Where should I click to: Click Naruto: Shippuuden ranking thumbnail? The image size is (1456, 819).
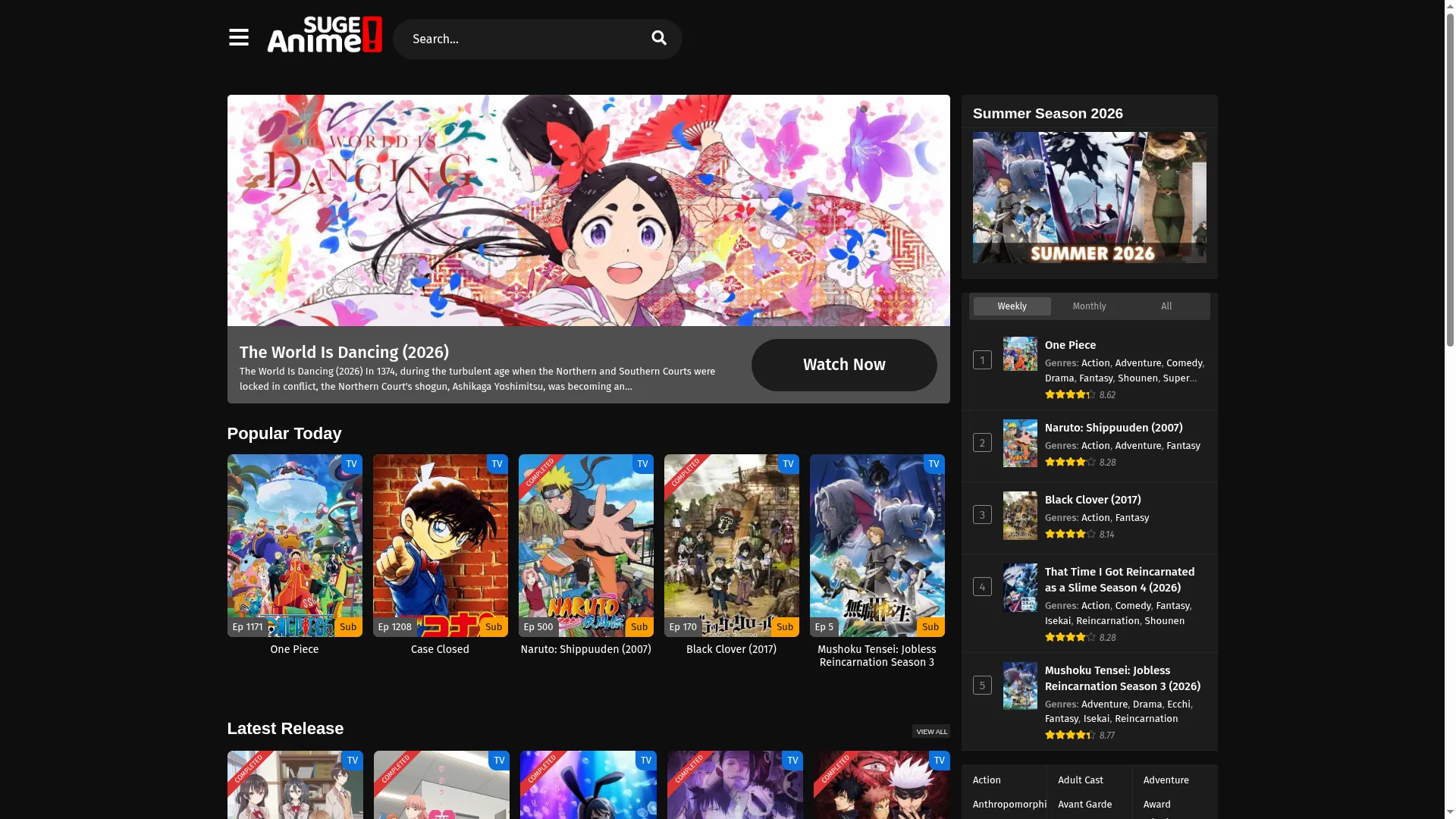1020,443
